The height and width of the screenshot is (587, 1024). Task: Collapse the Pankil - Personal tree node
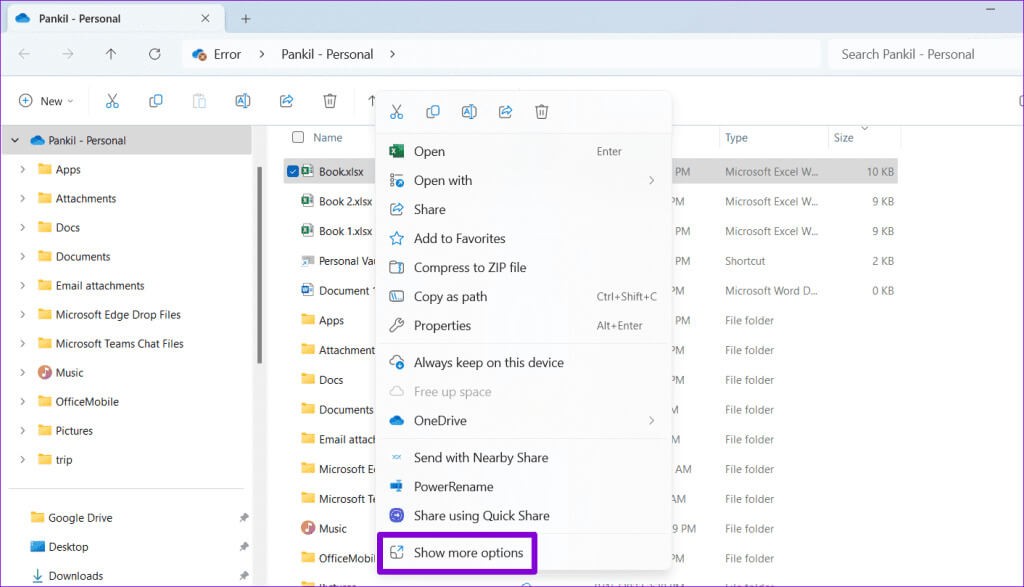[x=15, y=141]
